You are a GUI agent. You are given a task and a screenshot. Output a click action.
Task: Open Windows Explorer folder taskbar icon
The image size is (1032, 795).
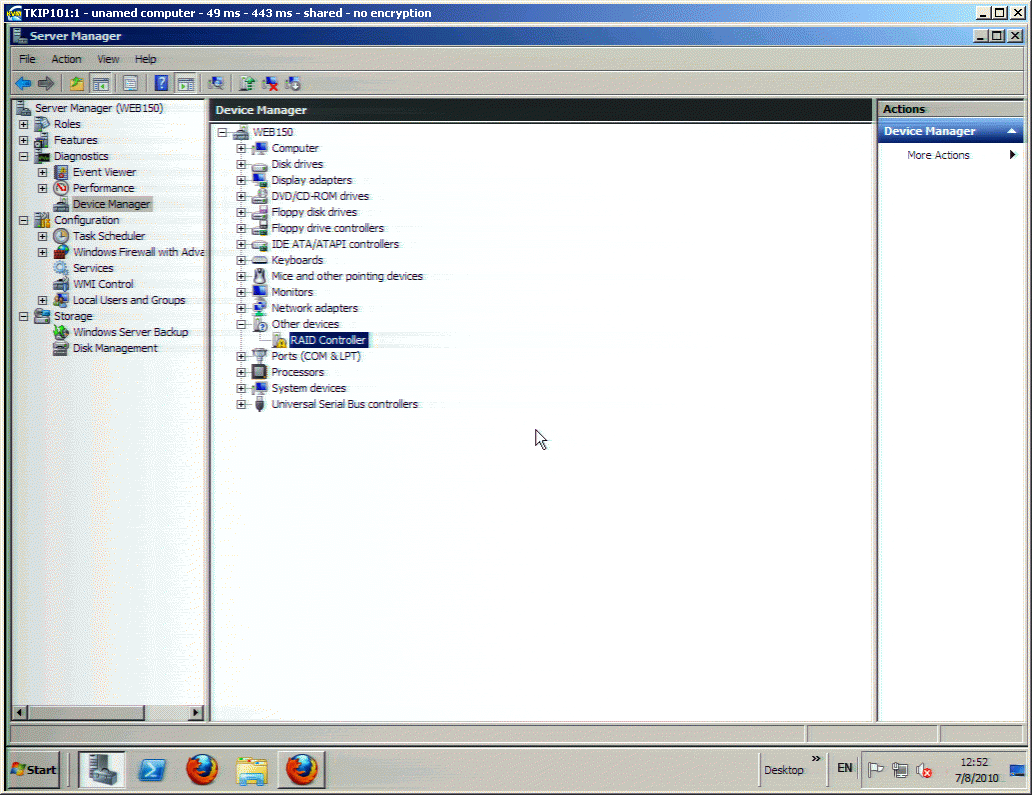[252, 770]
